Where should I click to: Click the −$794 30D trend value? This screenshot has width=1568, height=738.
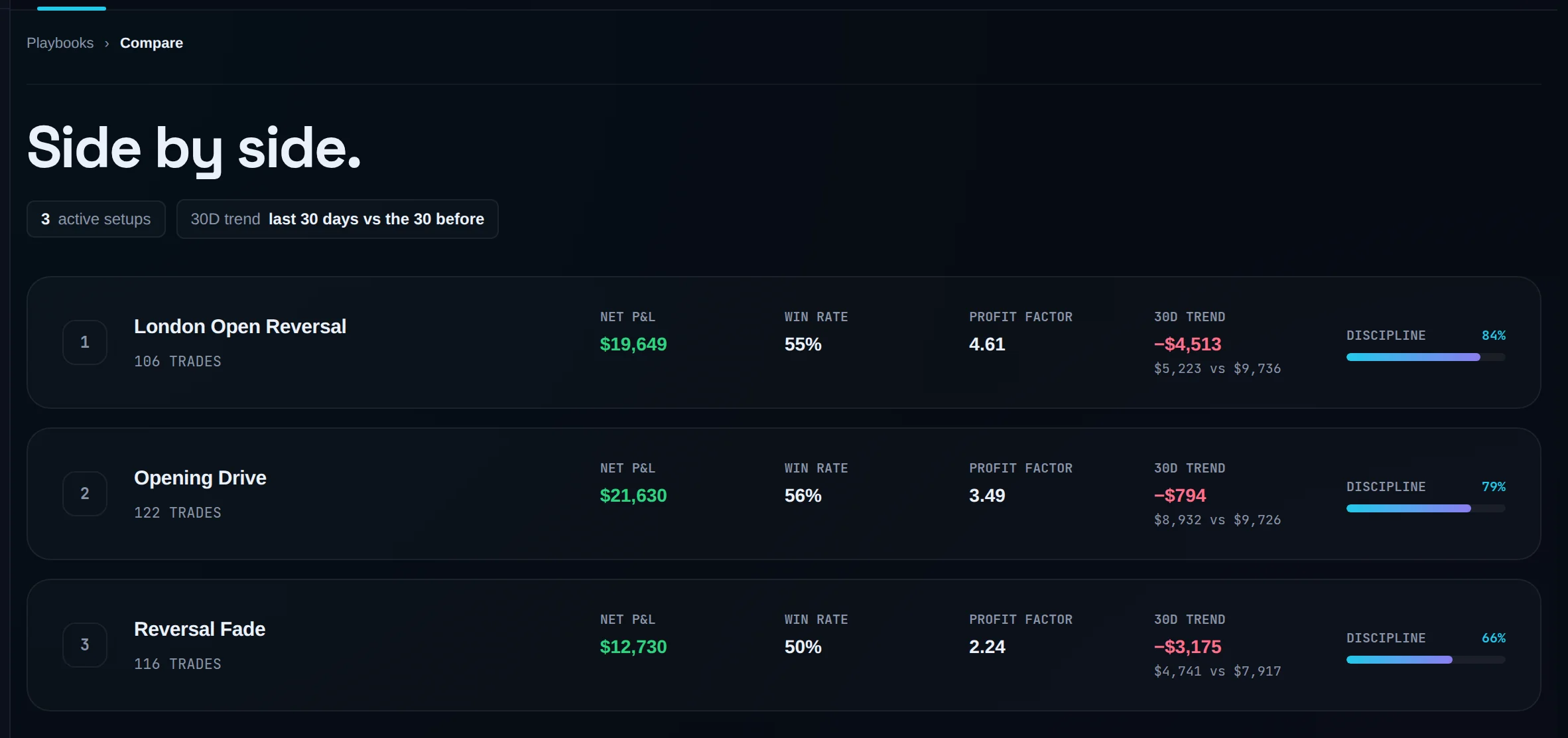pos(1180,496)
